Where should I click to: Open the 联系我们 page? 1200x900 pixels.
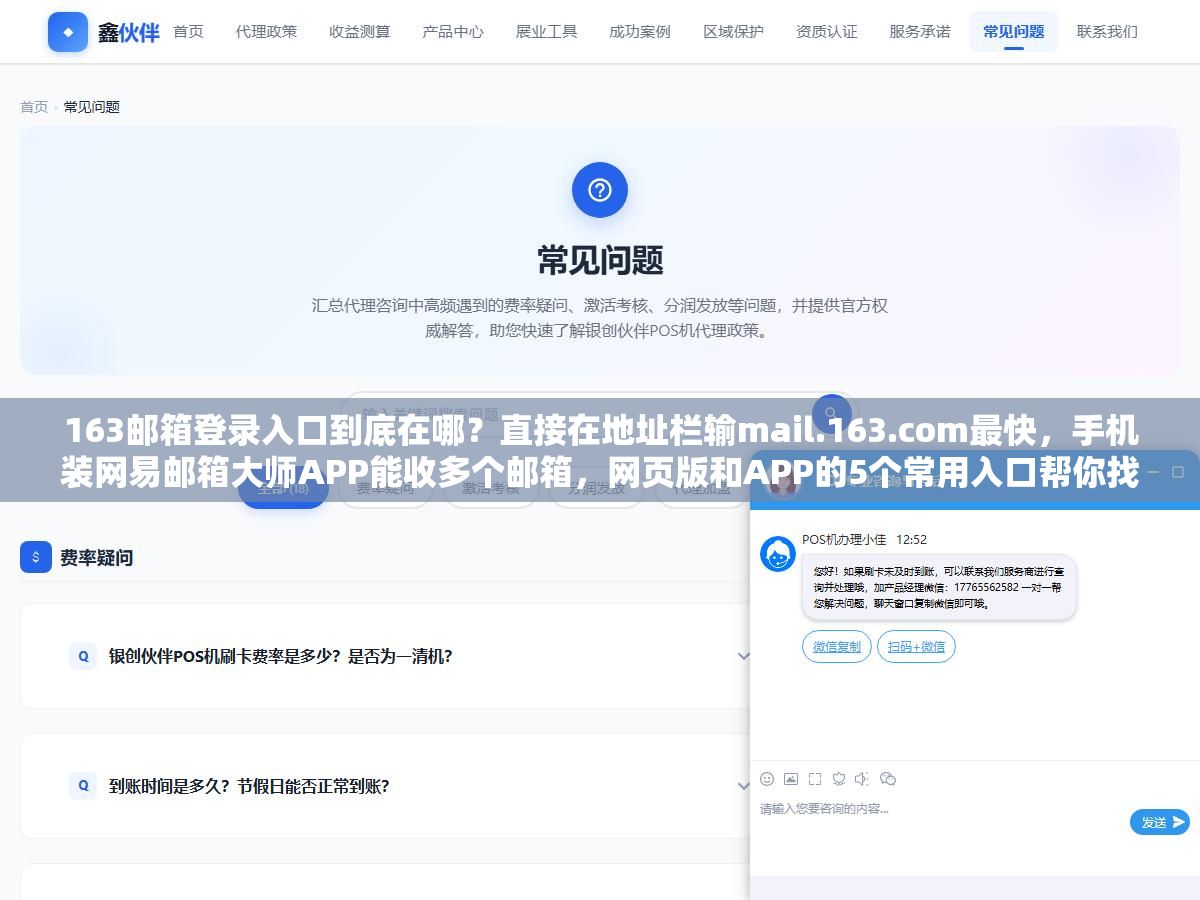pos(1107,32)
